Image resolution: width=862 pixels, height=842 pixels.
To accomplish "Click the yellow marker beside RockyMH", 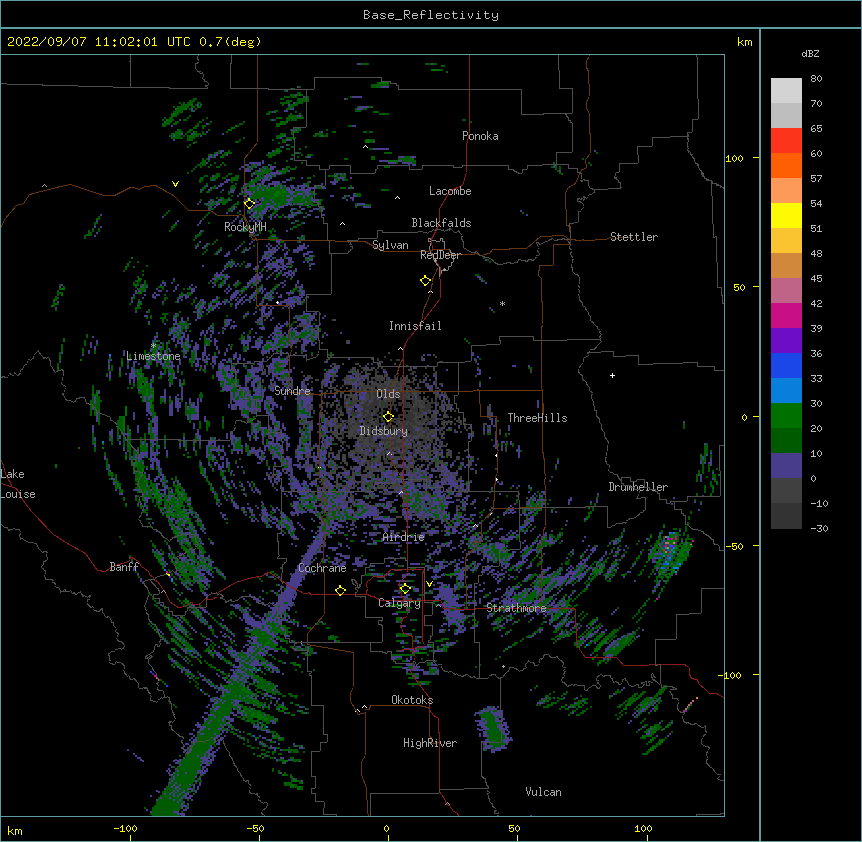I will (x=250, y=204).
